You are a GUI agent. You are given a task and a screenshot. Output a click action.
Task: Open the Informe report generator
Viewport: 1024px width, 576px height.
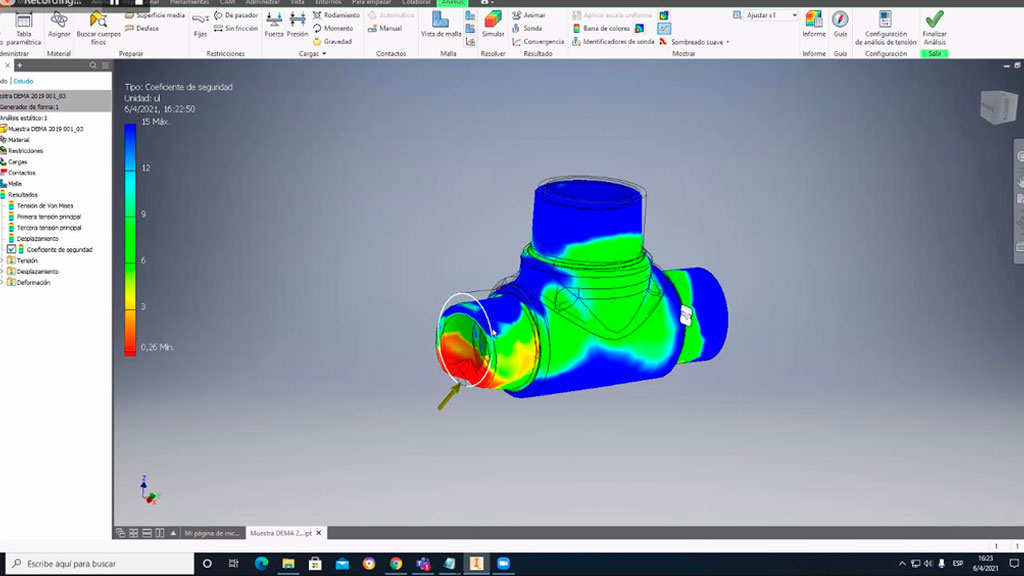814,23
